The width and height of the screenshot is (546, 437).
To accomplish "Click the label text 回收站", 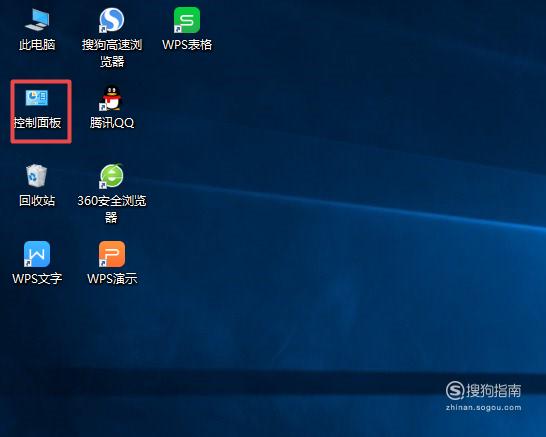I will click(37, 201).
